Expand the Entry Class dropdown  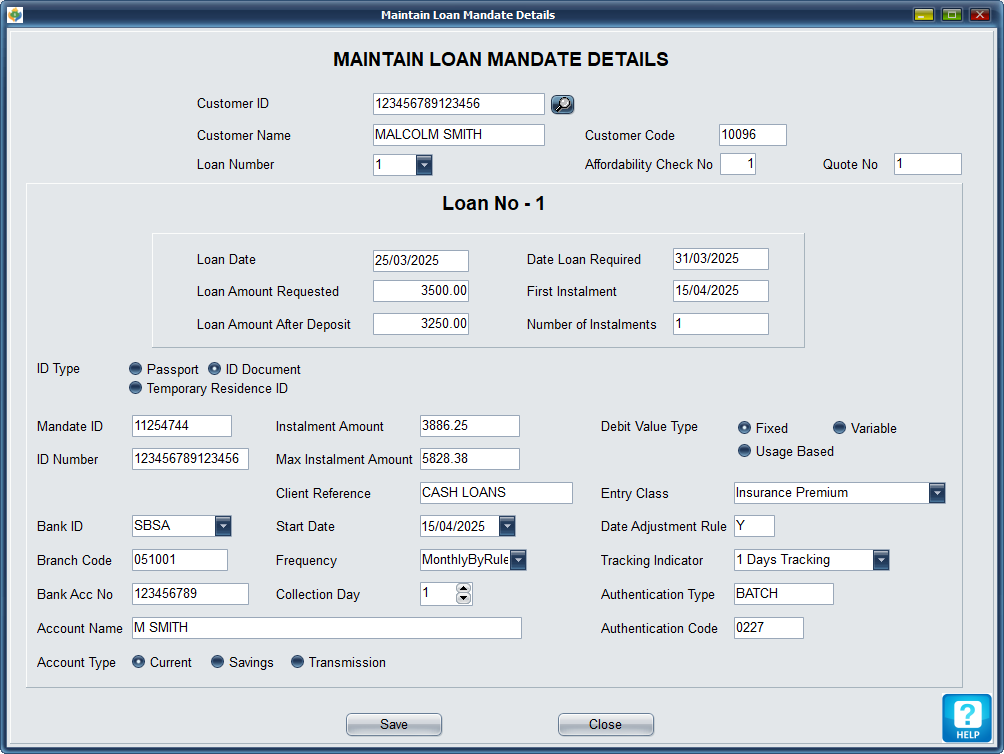(937, 493)
